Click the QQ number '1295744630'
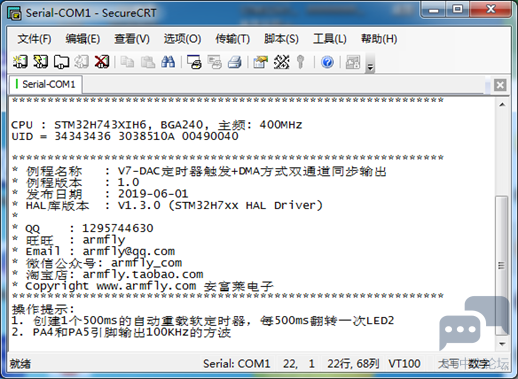Screen dimensions: 518x379 [118, 228]
